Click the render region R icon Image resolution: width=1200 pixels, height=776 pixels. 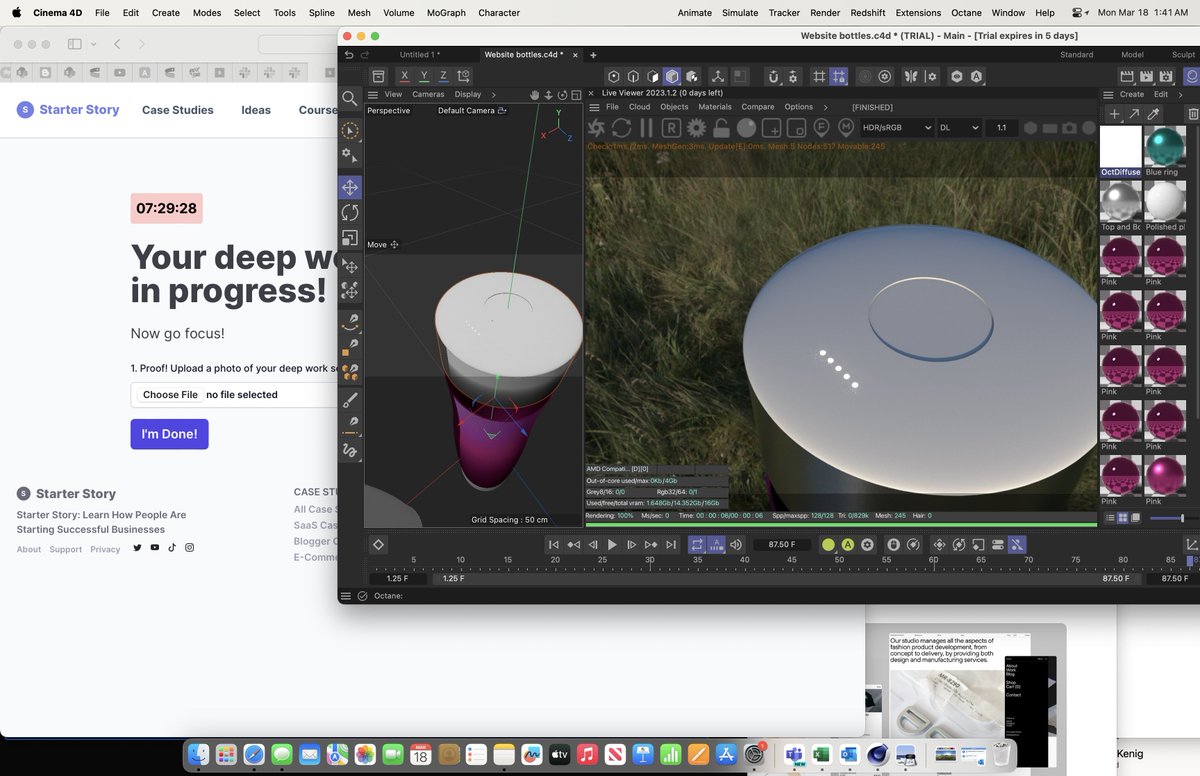click(x=671, y=128)
